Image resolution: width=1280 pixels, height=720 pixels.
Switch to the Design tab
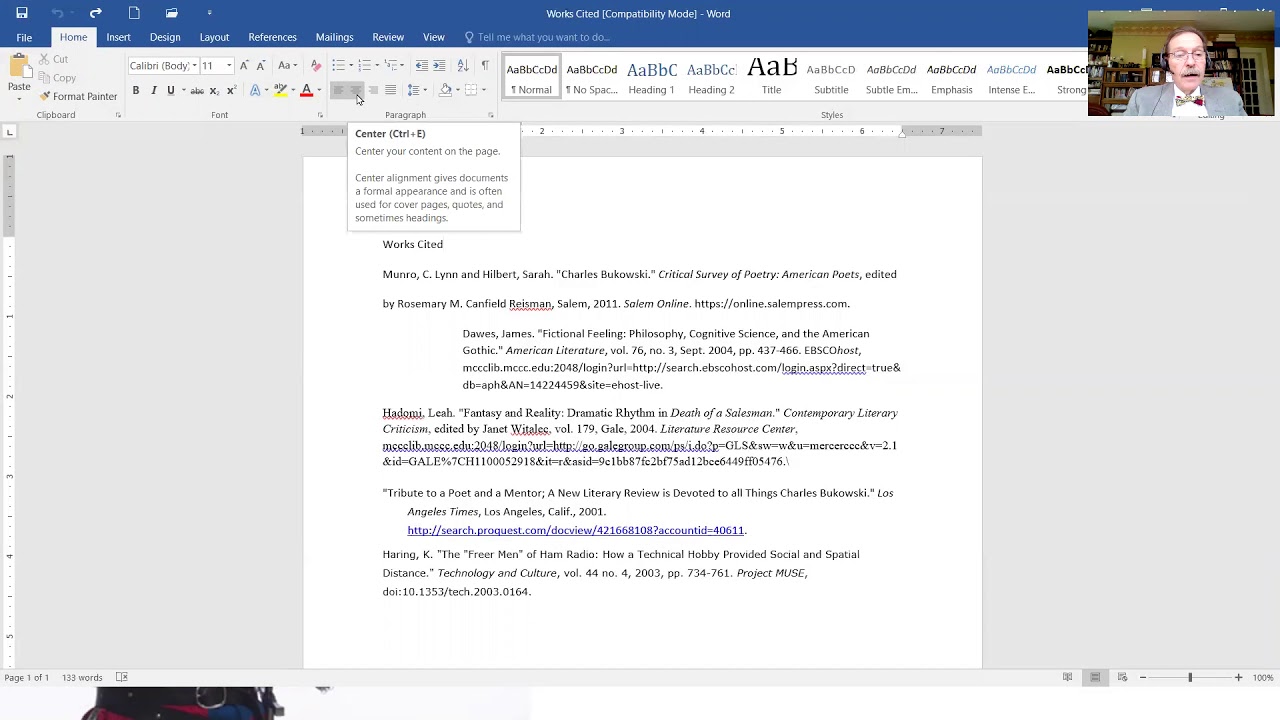point(165,37)
